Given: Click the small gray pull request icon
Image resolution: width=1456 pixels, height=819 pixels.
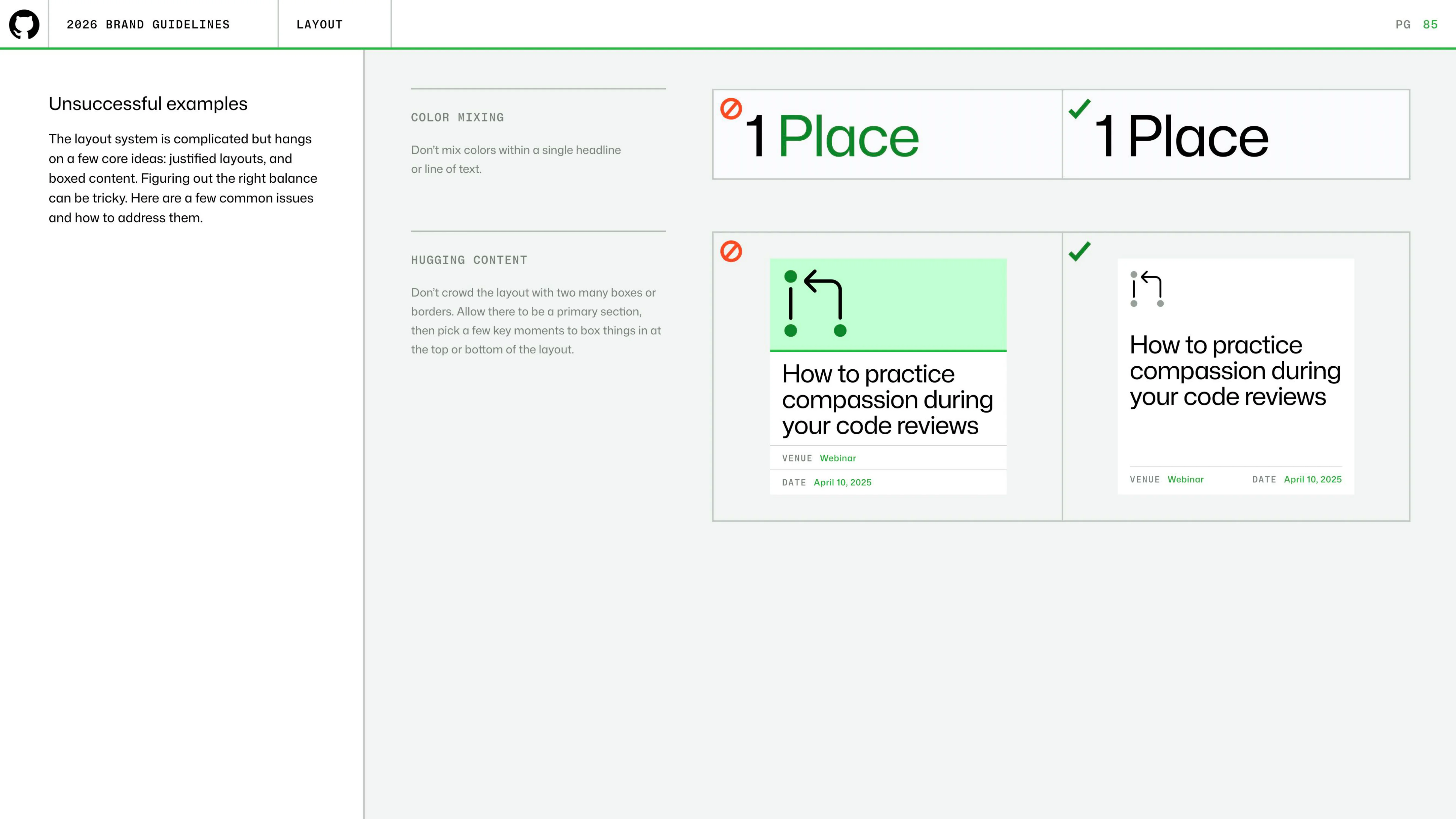Looking at the screenshot, I should tap(1147, 289).
